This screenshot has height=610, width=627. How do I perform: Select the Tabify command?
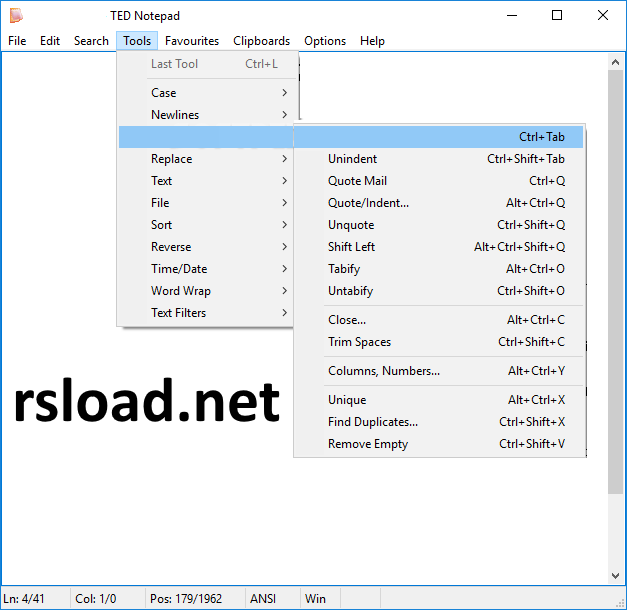[x=439, y=269]
